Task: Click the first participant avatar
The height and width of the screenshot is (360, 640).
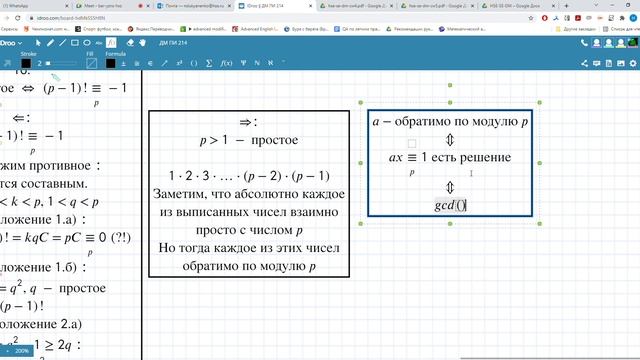Action: coord(596,42)
